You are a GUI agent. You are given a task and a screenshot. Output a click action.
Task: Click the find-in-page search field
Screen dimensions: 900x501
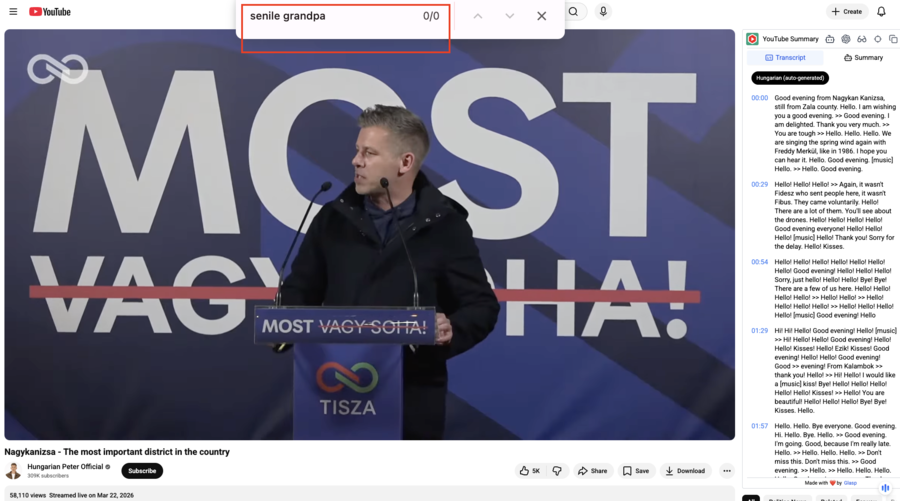coord(333,16)
